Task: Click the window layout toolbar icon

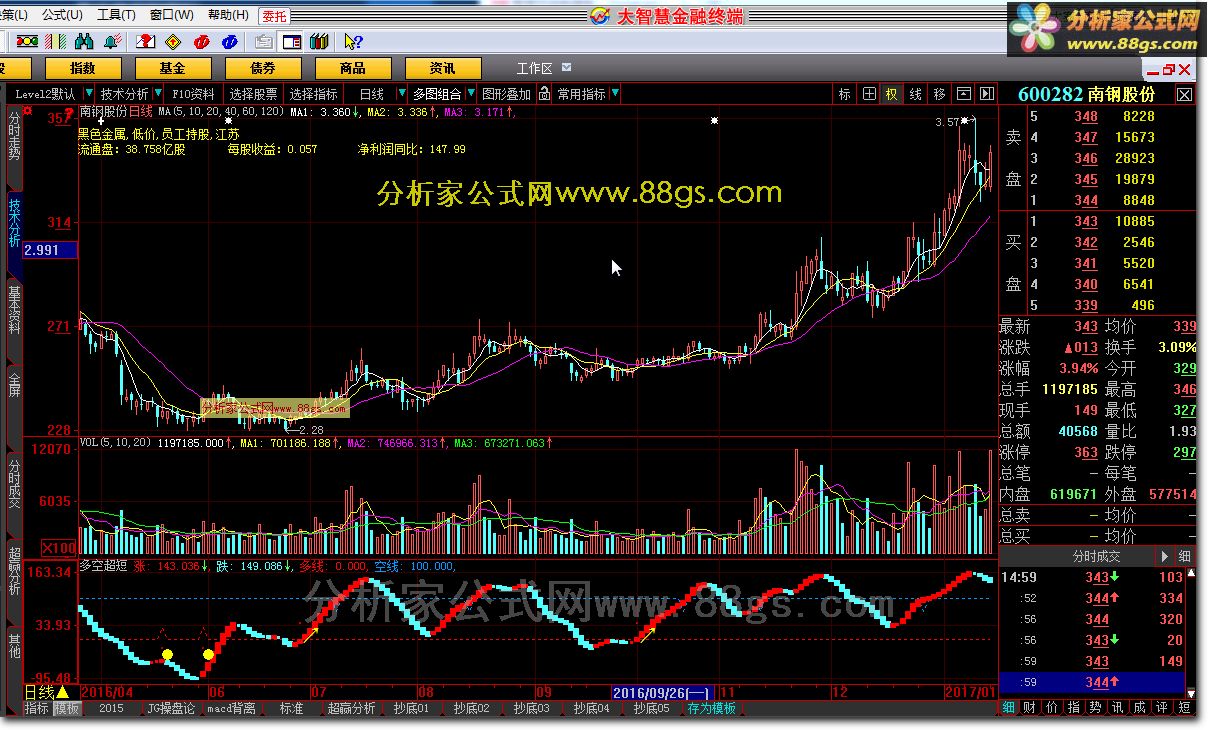Action: pos(292,41)
